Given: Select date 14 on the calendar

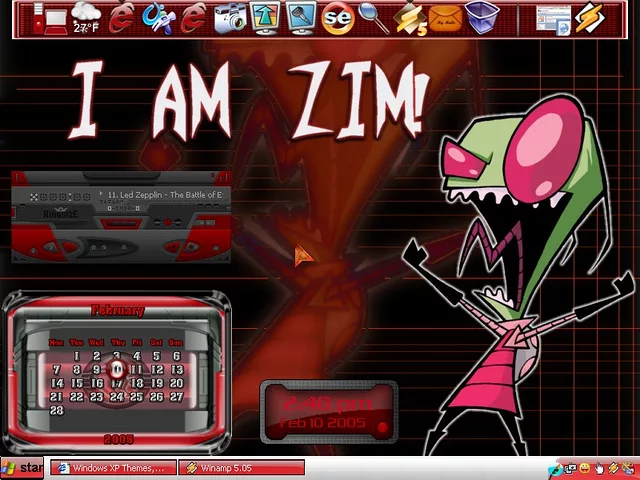Looking at the screenshot, I should click(57, 383).
